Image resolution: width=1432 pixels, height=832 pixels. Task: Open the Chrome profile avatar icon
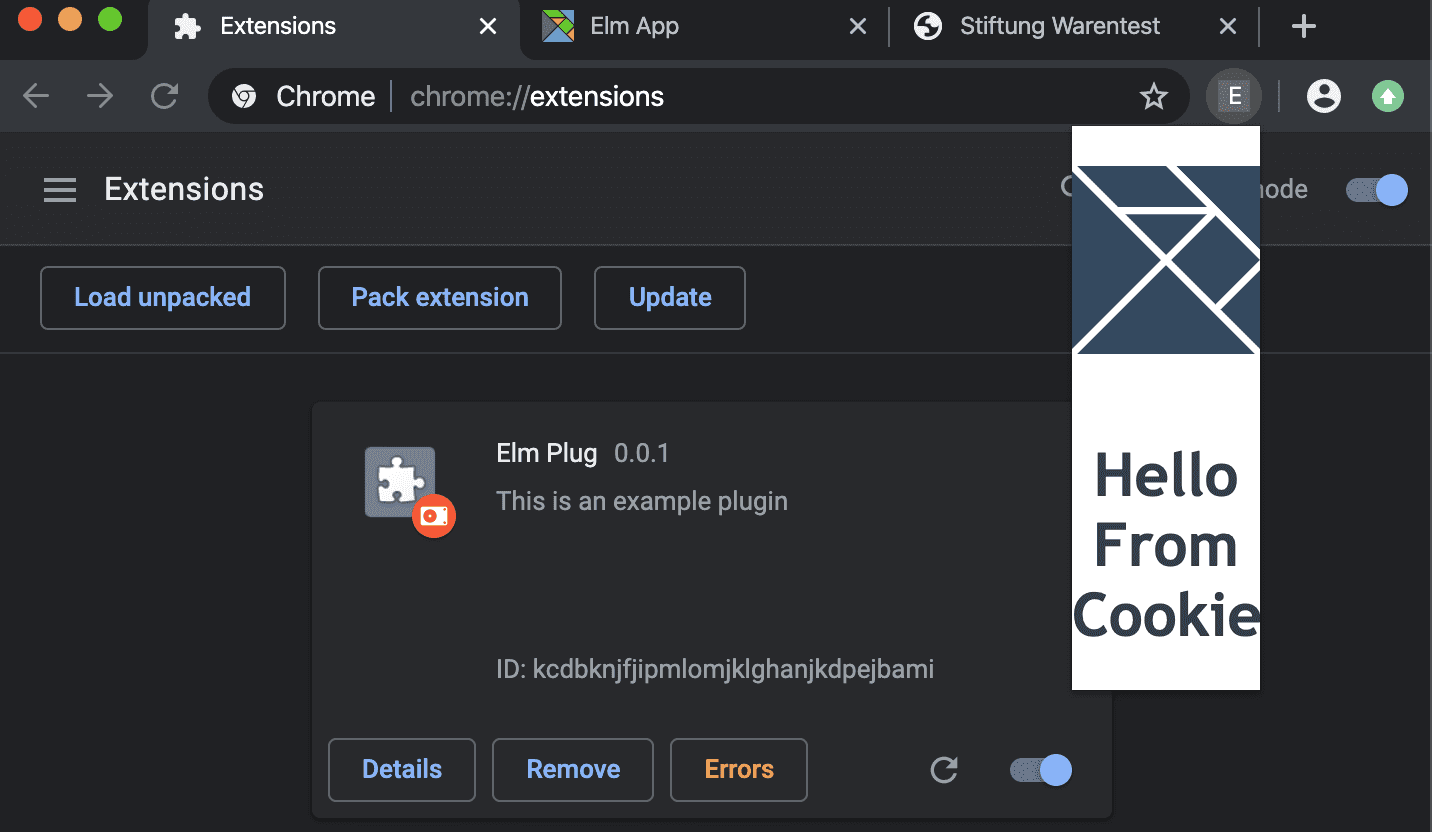click(1323, 96)
